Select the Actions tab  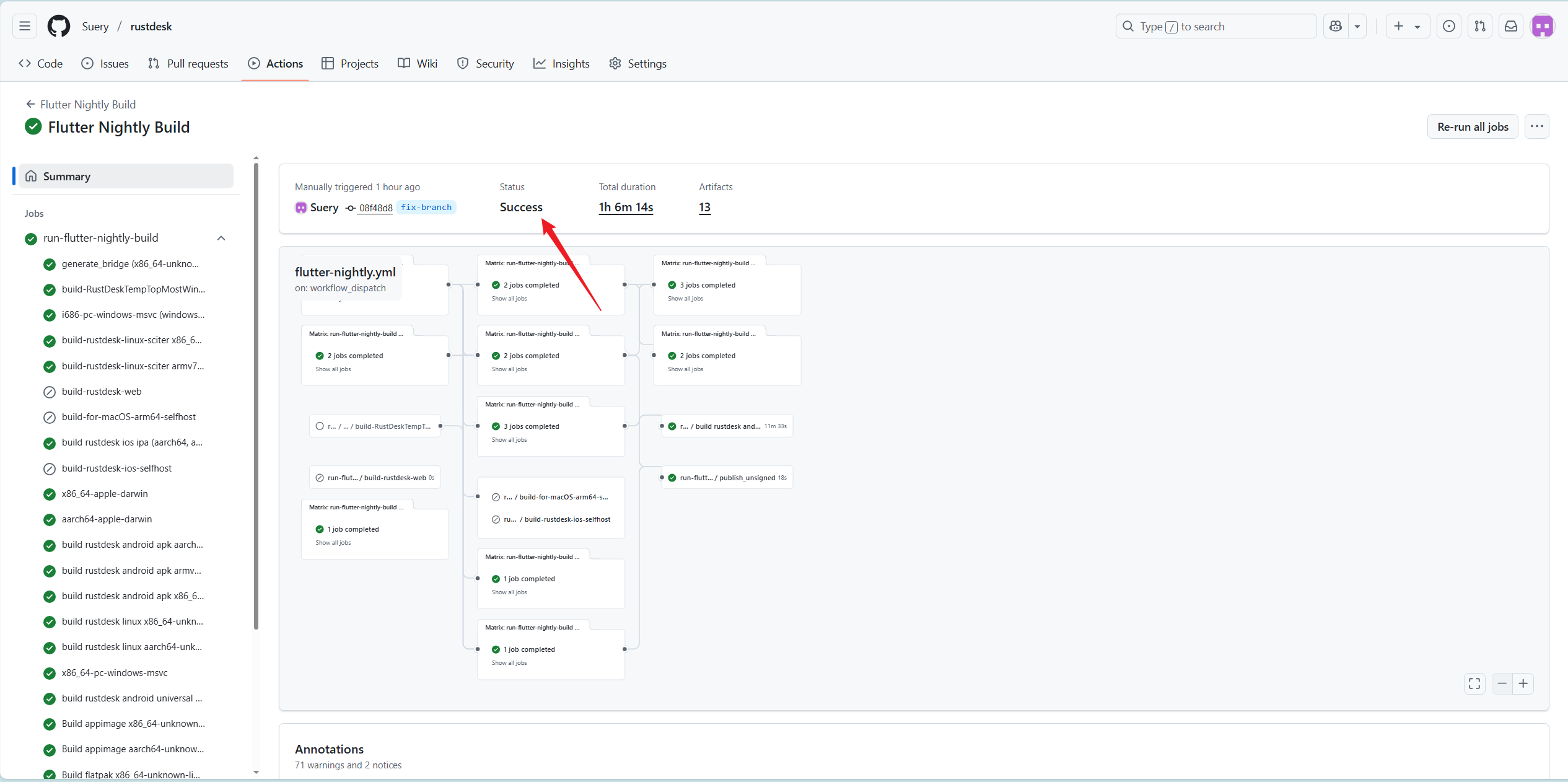(x=276, y=63)
